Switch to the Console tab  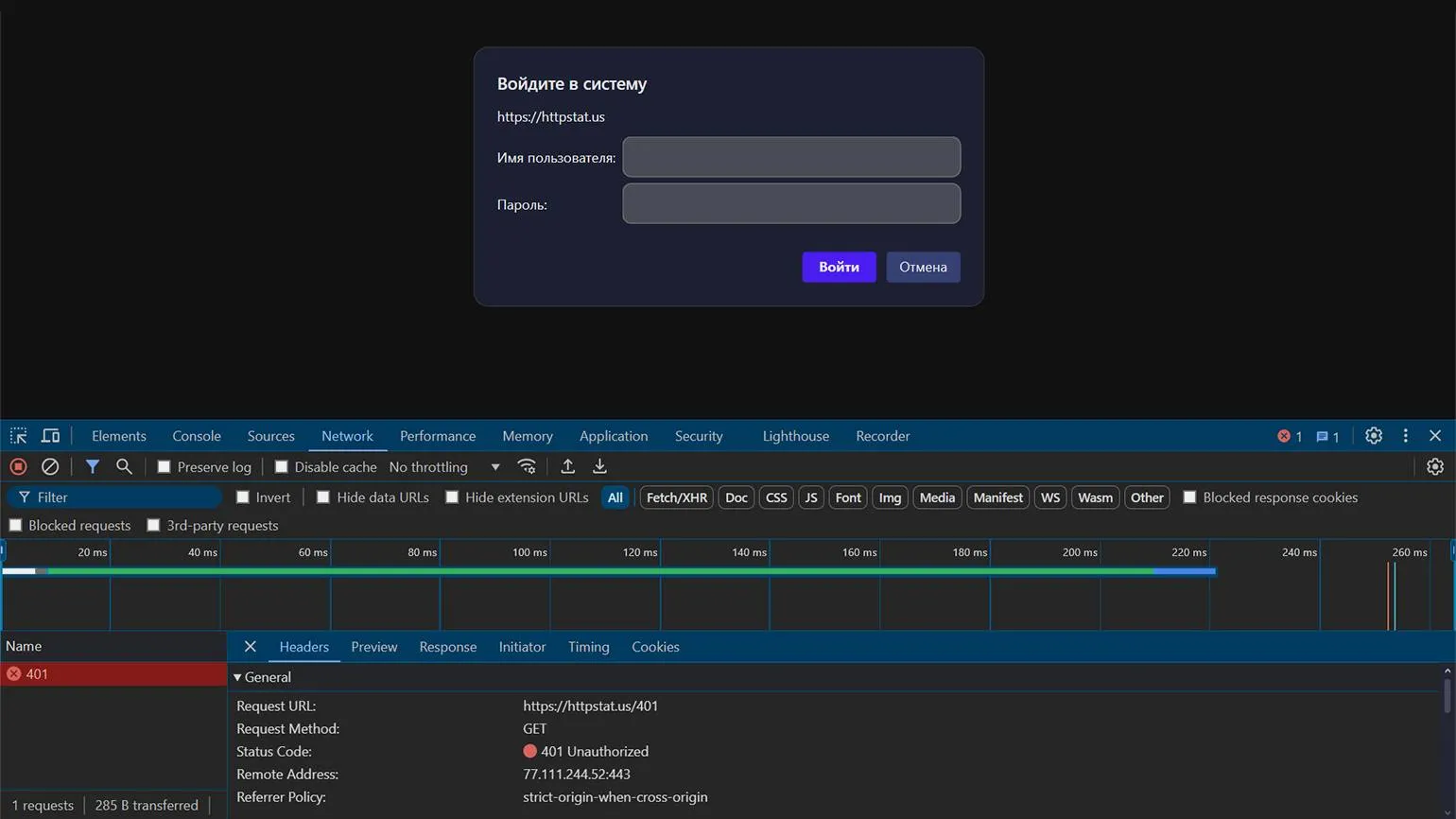(x=197, y=436)
